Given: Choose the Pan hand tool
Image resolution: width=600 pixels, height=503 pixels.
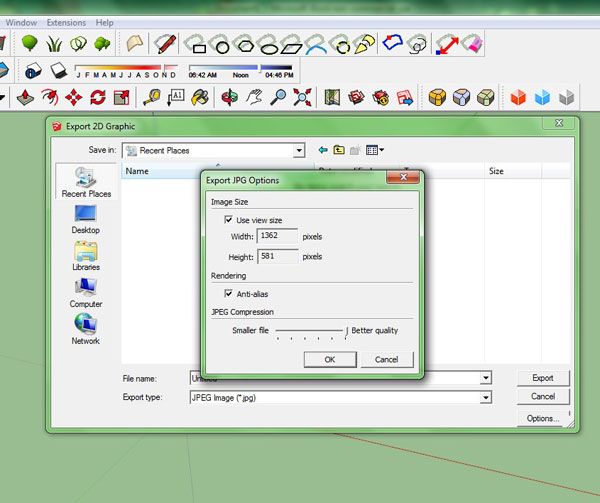Looking at the screenshot, I should pyautogui.click(x=254, y=97).
